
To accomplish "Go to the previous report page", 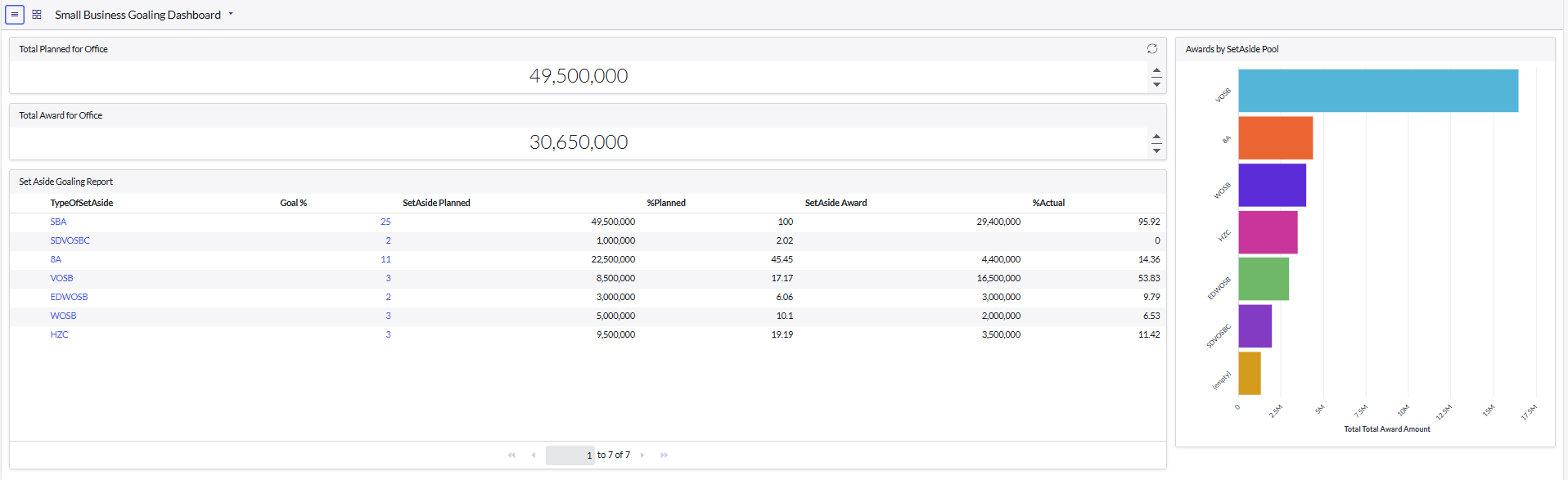I will pos(534,455).
